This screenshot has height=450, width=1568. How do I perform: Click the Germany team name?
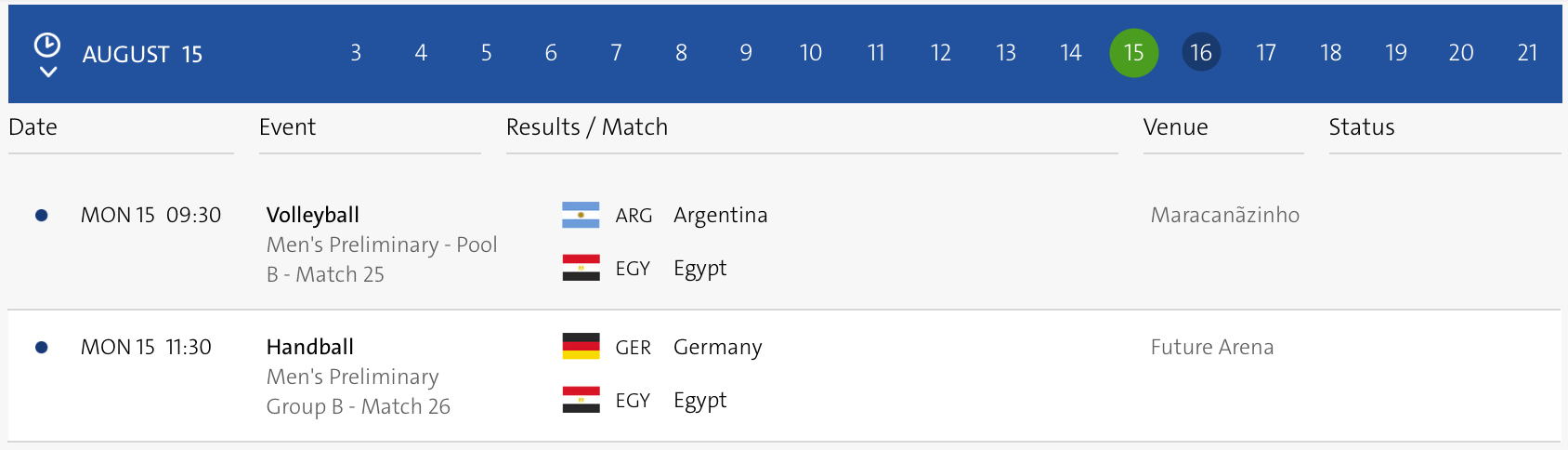click(717, 347)
